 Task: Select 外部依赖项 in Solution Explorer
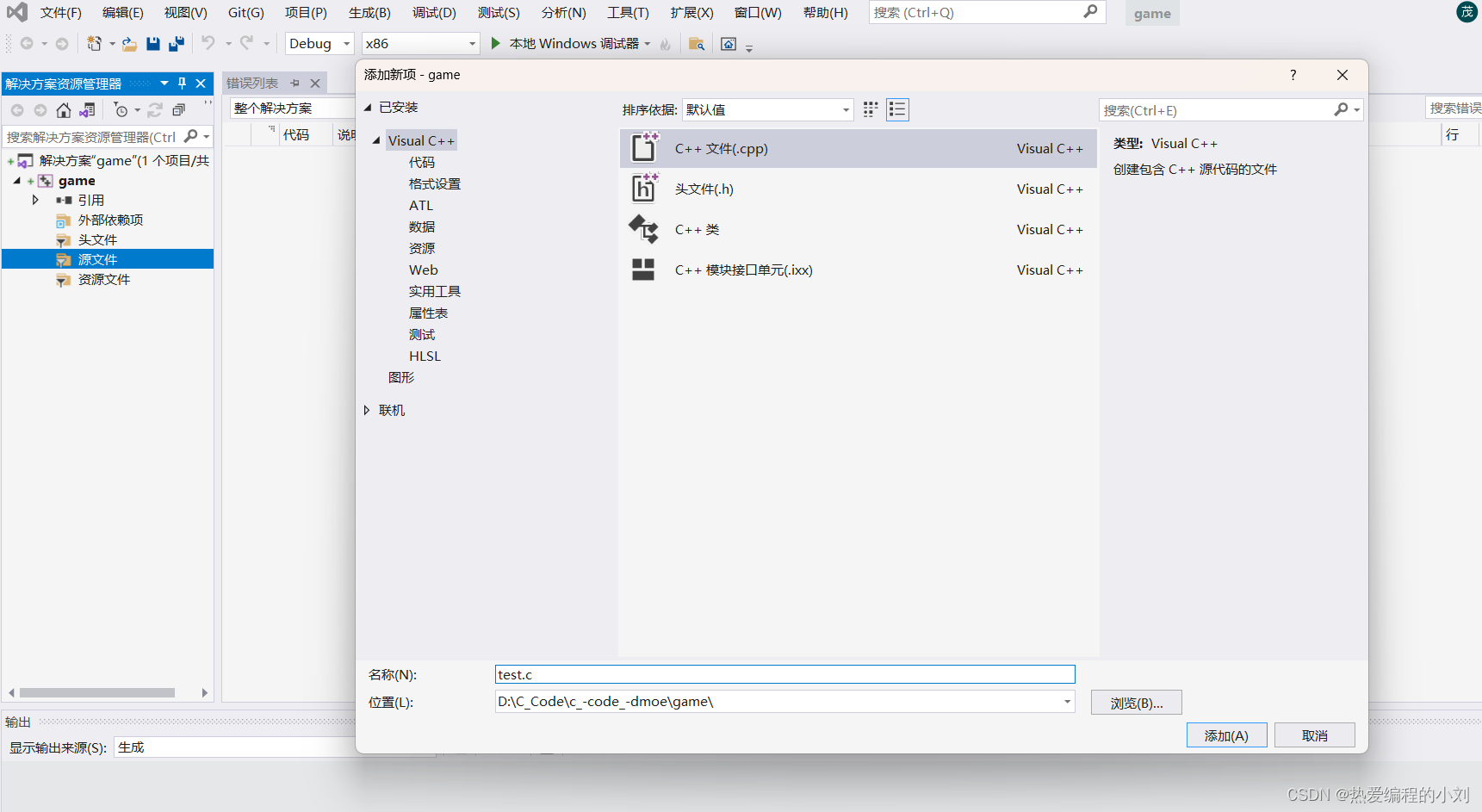(x=110, y=220)
